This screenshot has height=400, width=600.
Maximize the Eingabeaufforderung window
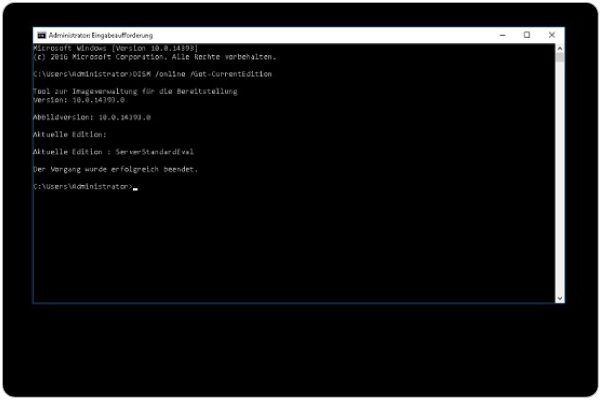tap(527, 35)
